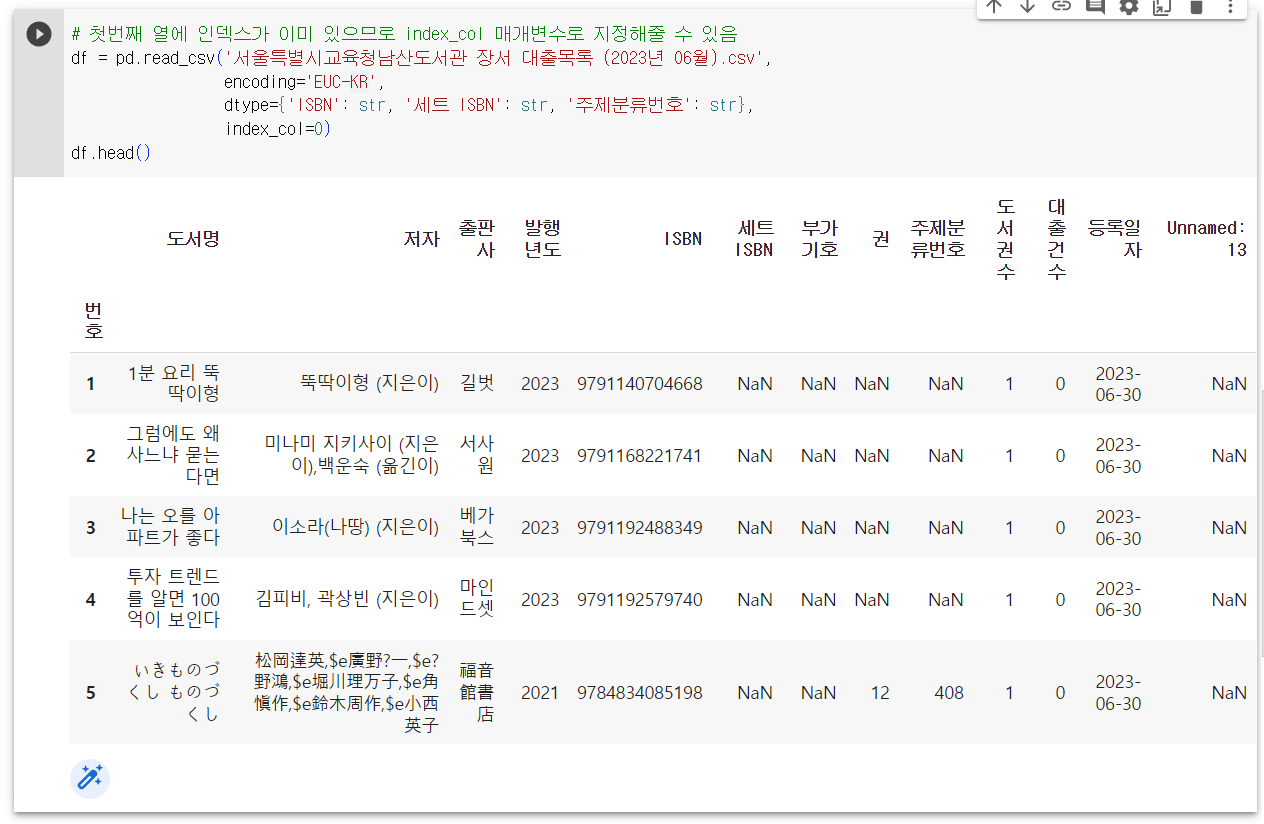Click author cell '김피비, 곽상빈 (지은이)'
The height and width of the screenshot is (824, 1264).
coord(348,599)
